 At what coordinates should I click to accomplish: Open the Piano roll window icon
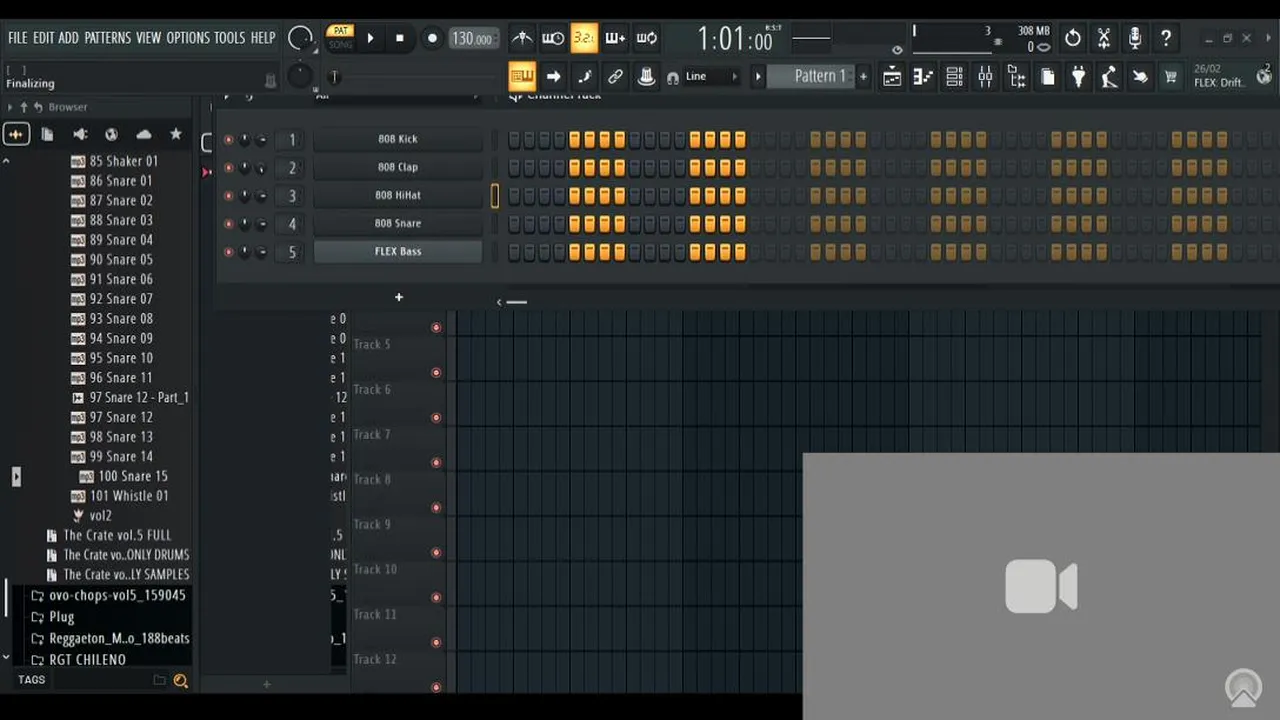tap(923, 76)
